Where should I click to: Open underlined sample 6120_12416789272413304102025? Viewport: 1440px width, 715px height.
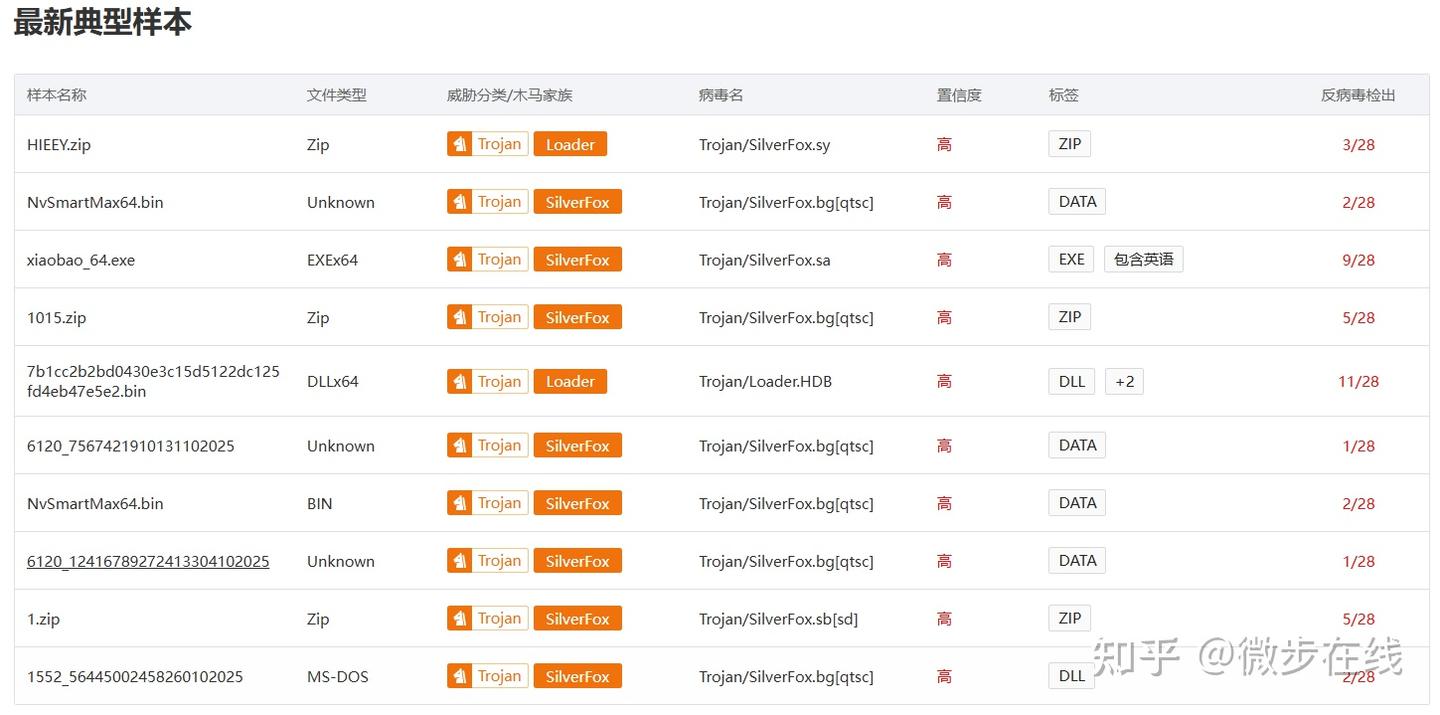tap(148, 561)
